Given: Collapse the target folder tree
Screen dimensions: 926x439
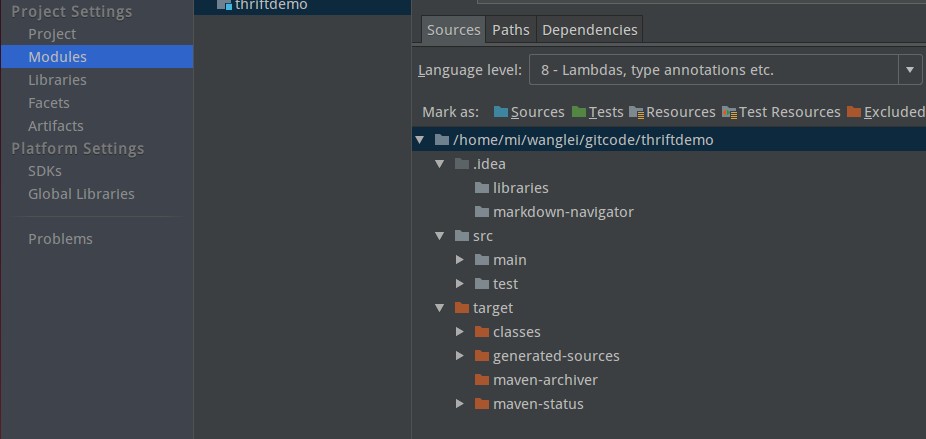Looking at the screenshot, I should (x=440, y=308).
